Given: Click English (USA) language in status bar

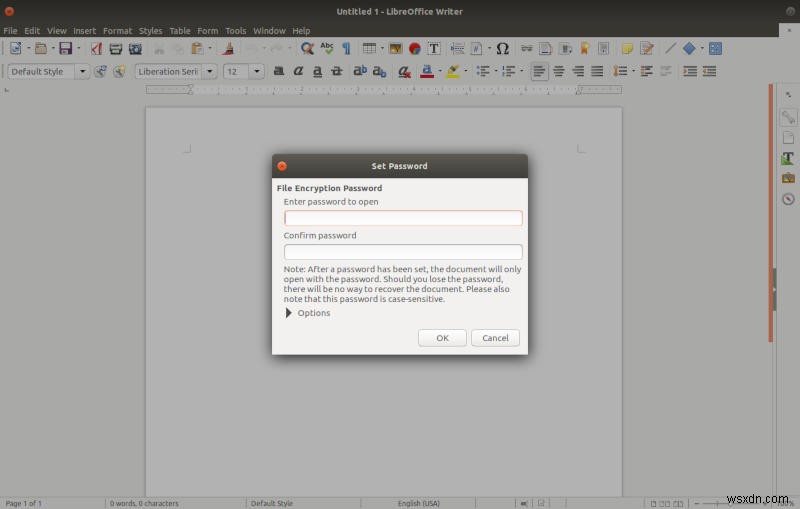Looking at the screenshot, I should point(418,503).
